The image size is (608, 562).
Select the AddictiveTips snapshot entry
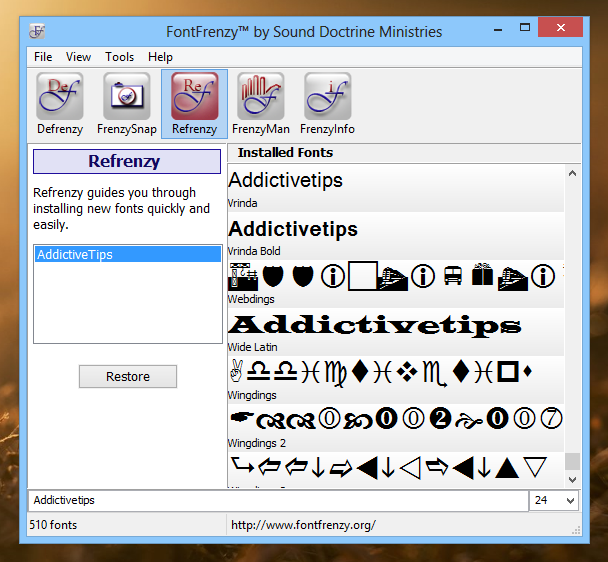pos(128,254)
